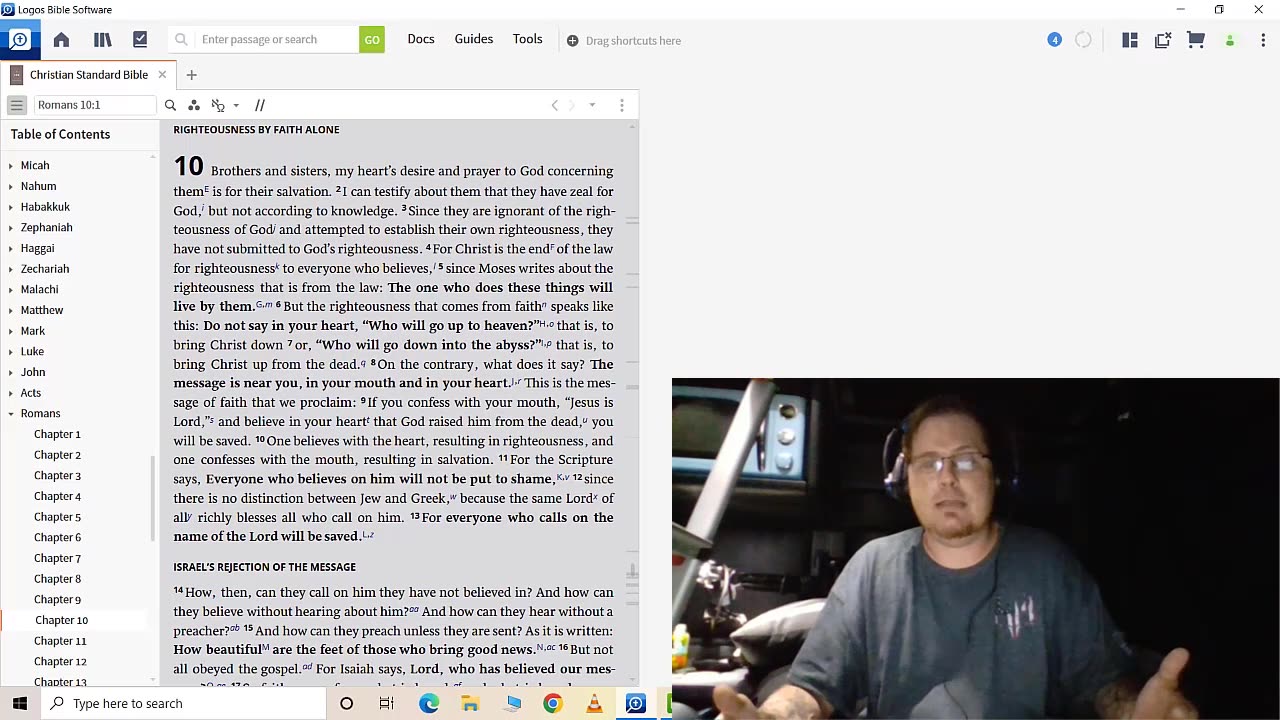Click heading Righteousness by Faith Alone

click(x=256, y=130)
